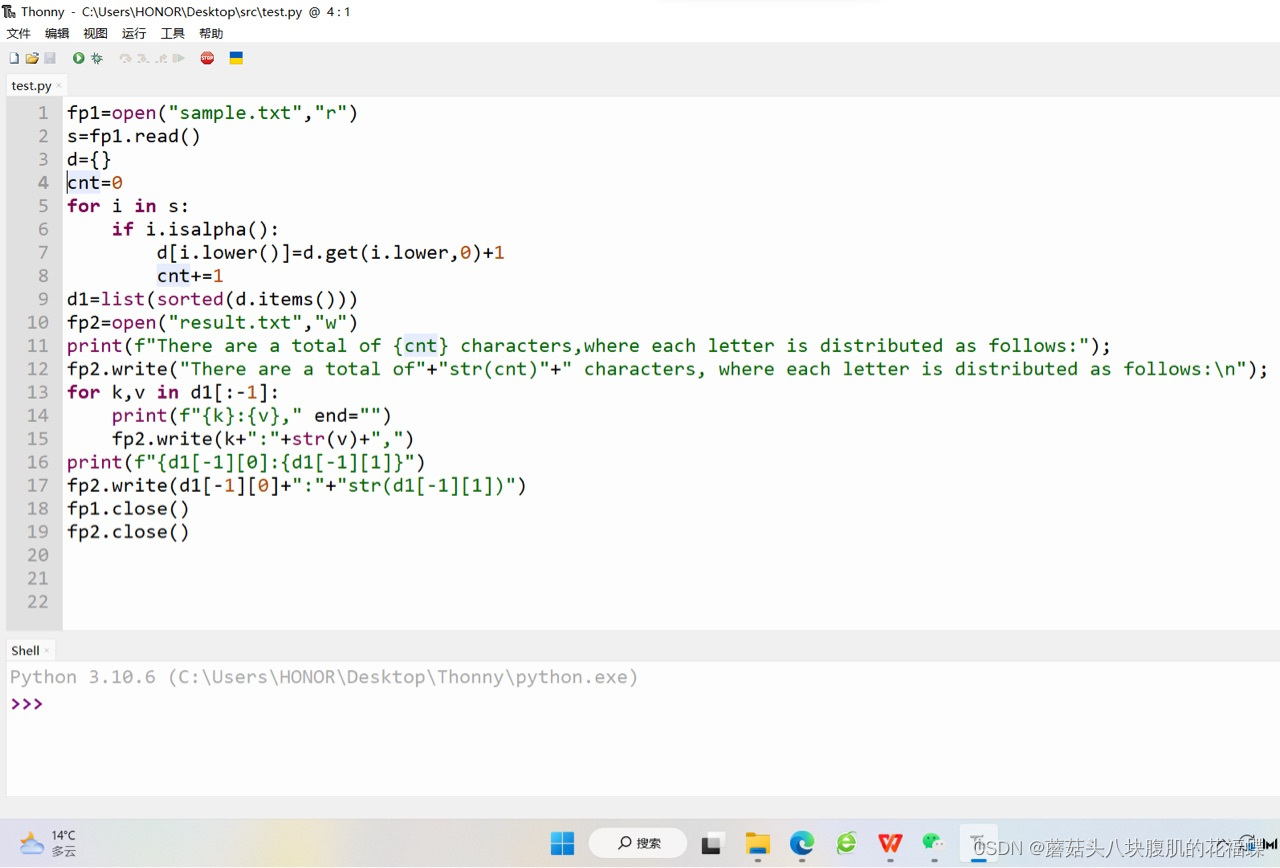Stop the backend with red STOP icon
Screen dimensions: 1280x868
coord(207,58)
